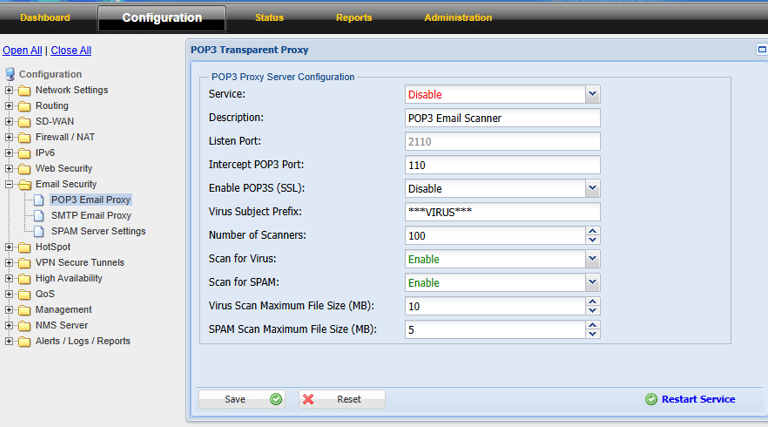Open the Scan for Virus dropdown
This screenshot has width=768, height=427.
pyautogui.click(x=592, y=259)
